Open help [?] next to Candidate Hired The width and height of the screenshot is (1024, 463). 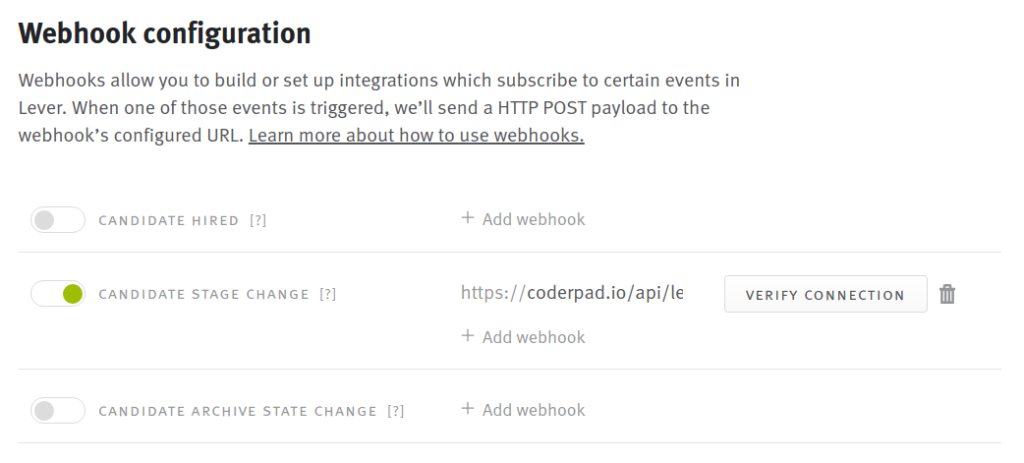258,221
